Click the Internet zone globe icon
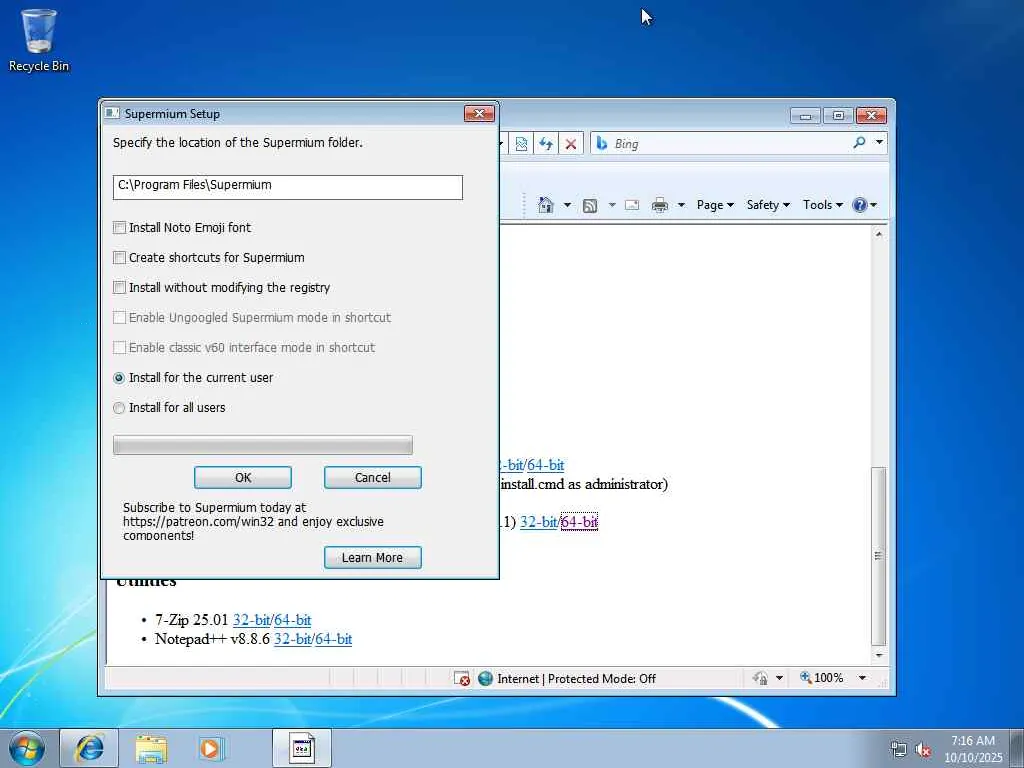Viewport: 1024px width, 768px height. tap(485, 679)
